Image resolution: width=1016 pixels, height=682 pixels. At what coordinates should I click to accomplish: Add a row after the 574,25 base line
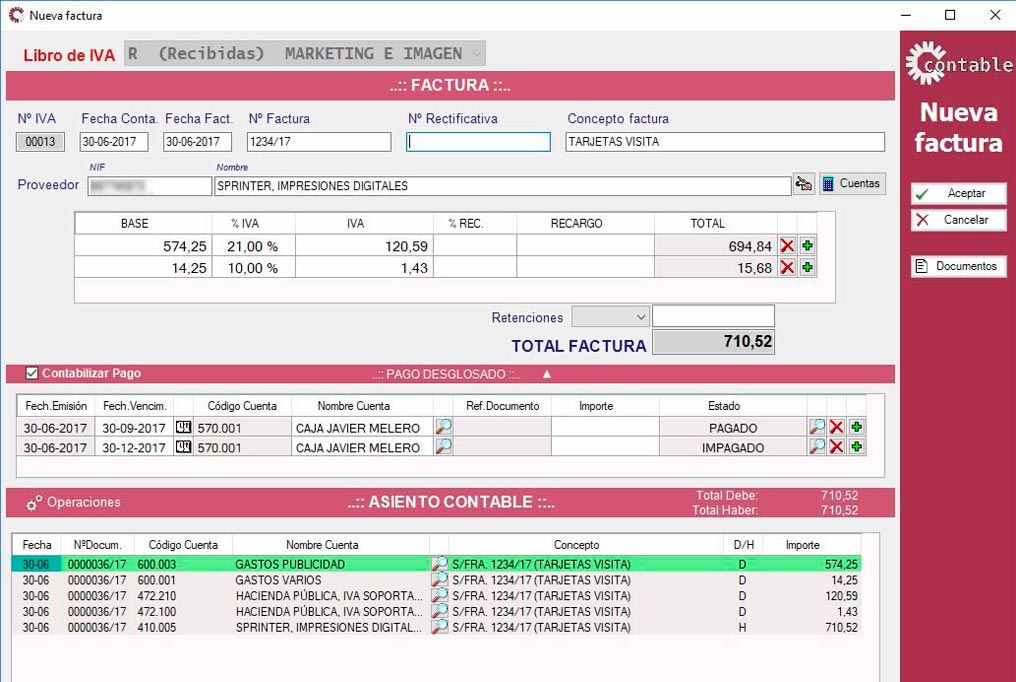click(807, 246)
